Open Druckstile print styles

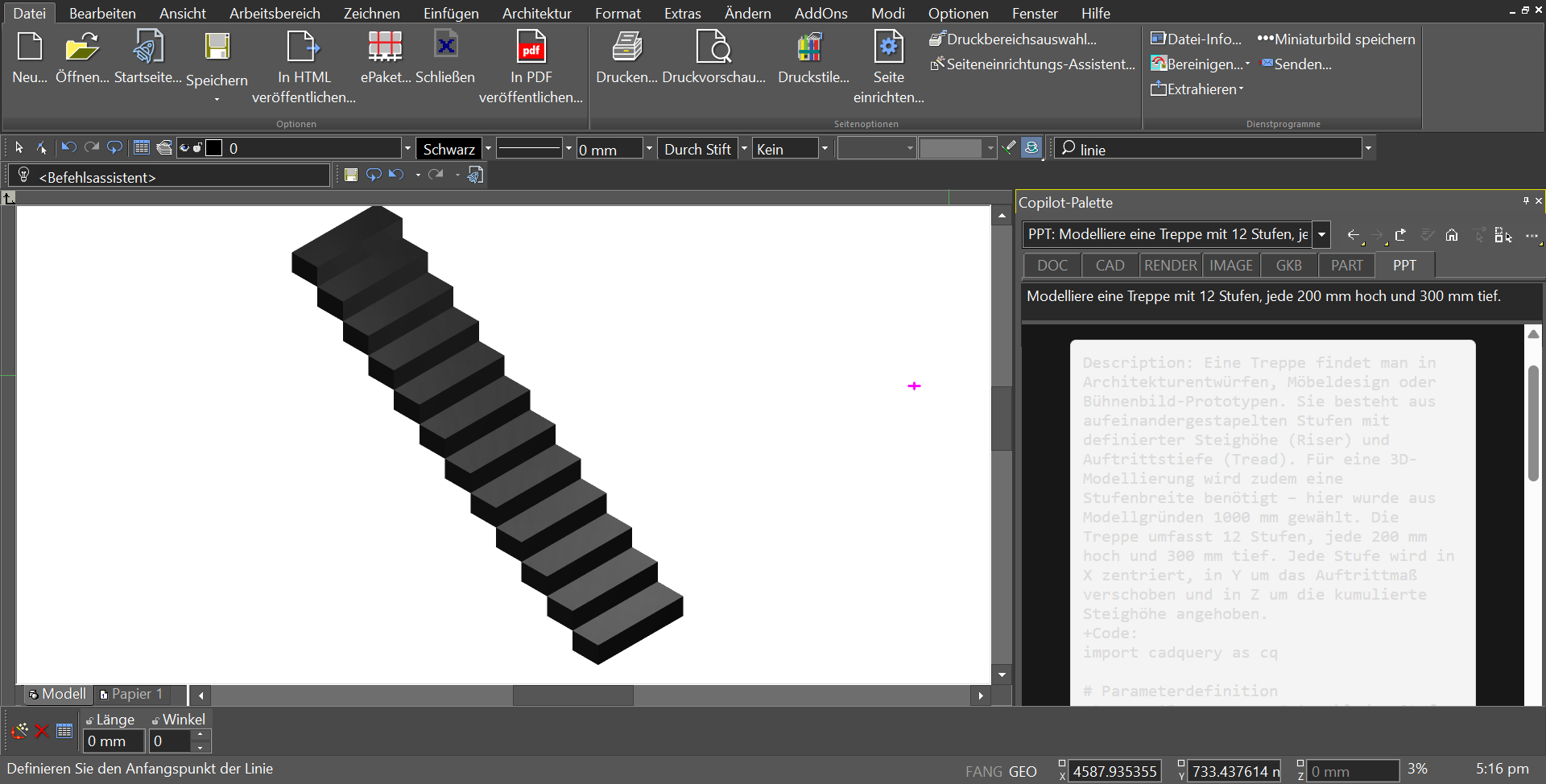[x=810, y=47]
